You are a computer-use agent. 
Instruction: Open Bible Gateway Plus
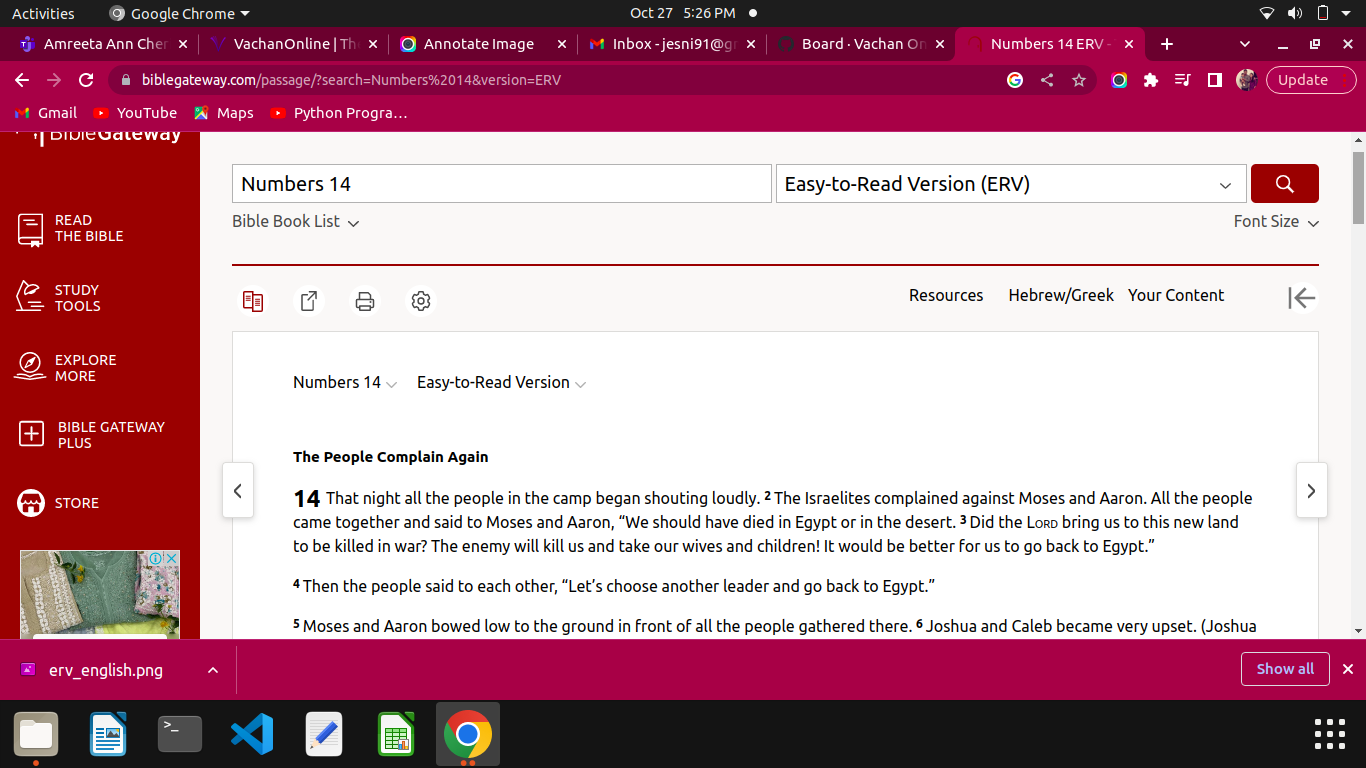(111, 435)
